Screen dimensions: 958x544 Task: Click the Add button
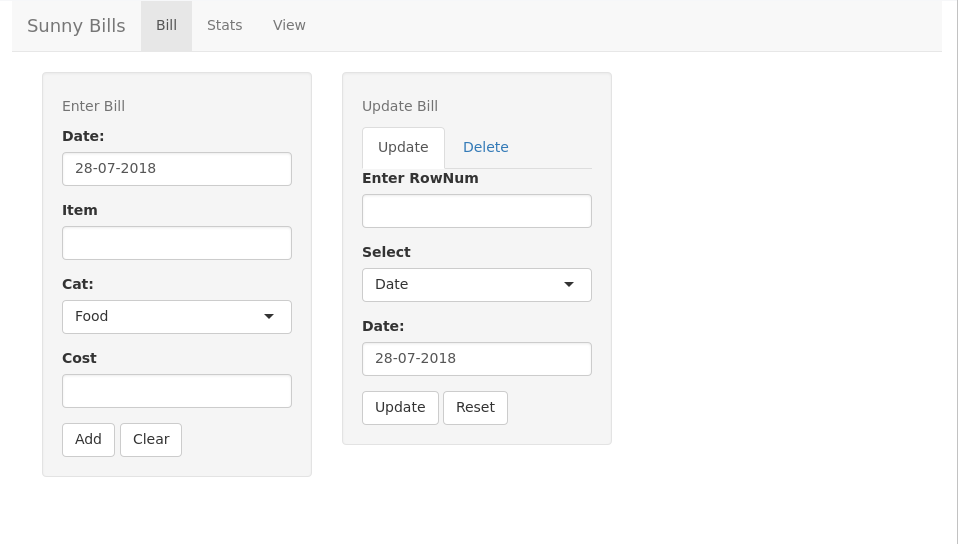[88, 439]
